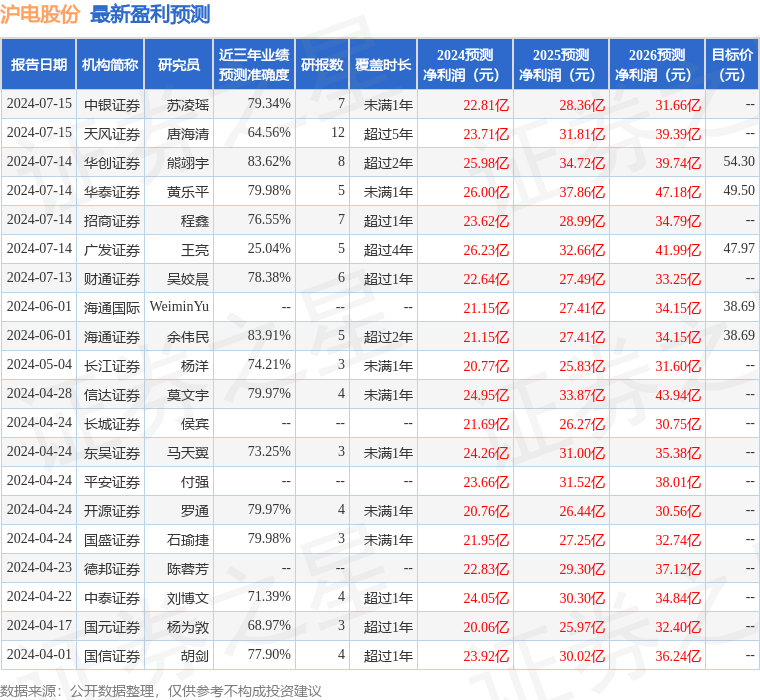Select 信达证券 in the list

point(112,395)
